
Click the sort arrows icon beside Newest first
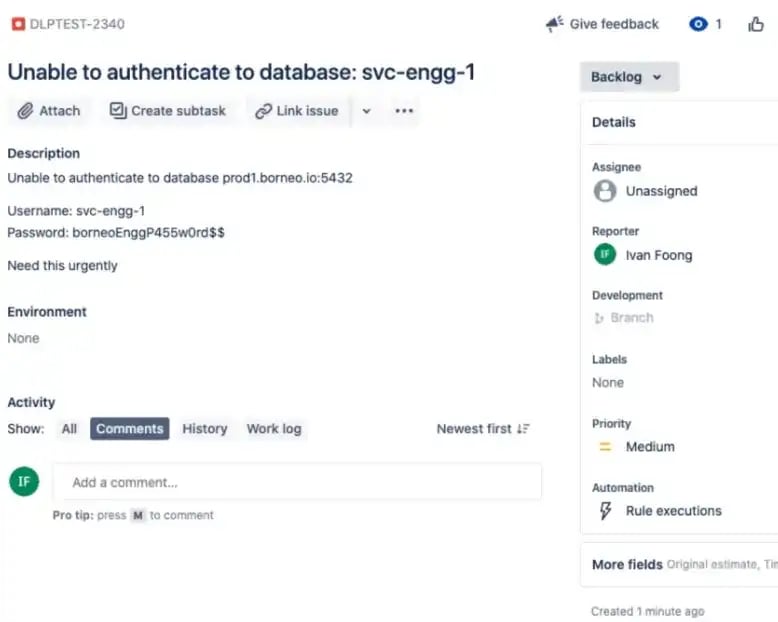click(x=523, y=429)
